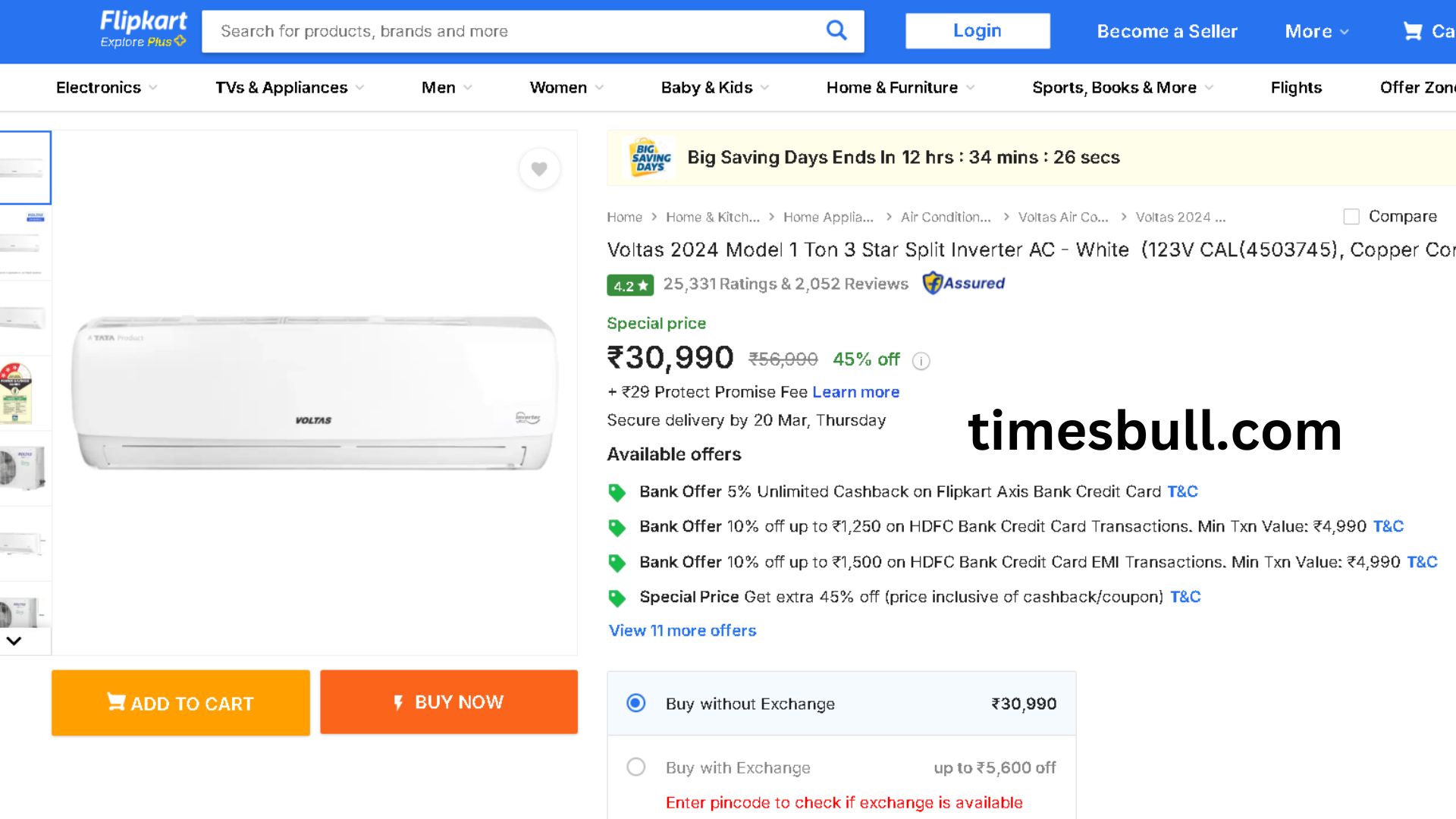The image size is (1456, 819).
Task: Show more thumbnails with down chevron
Action: tap(14, 641)
